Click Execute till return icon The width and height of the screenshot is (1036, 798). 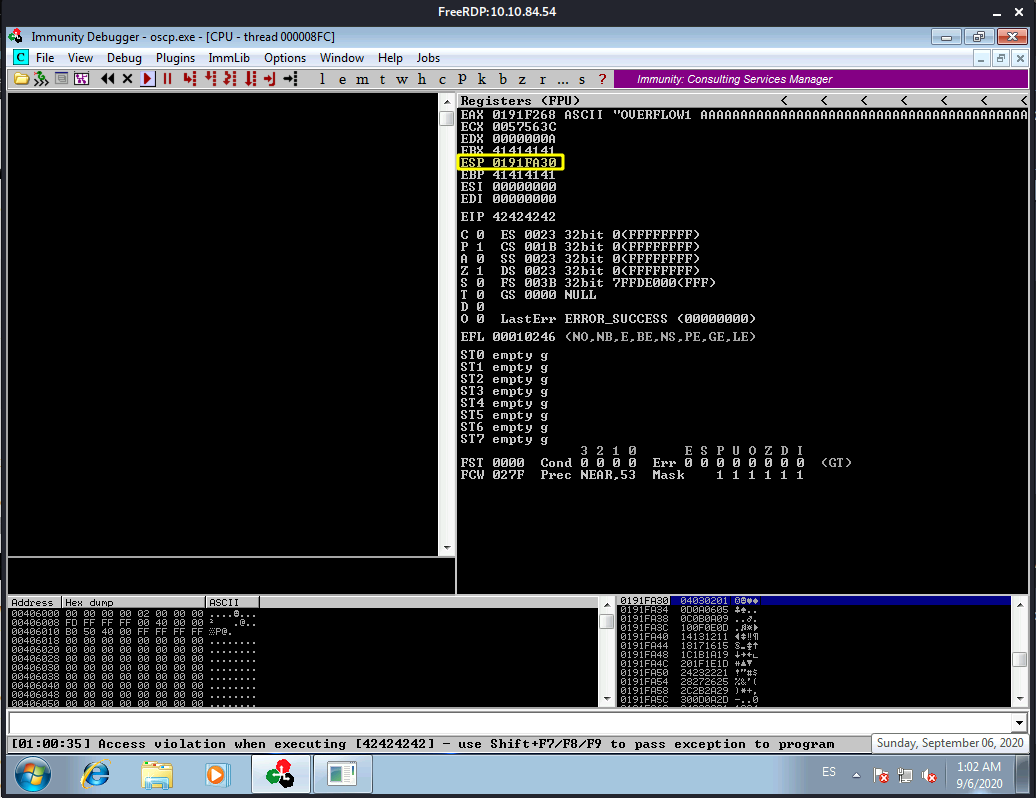click(270, 79)
